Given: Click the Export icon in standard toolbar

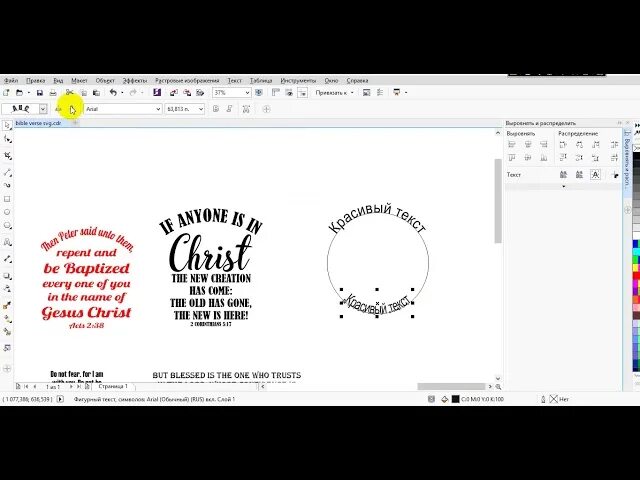Looking at the screenshot, I should click(187, 93).
